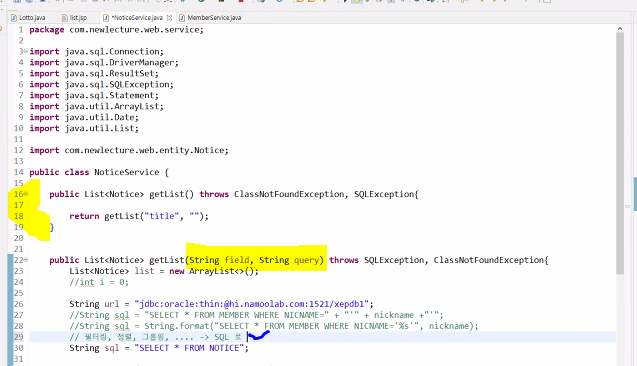The image size is (637, 366).
Task: Click the jdbc:oracle:thin URL string
Action: coord(251,304)
